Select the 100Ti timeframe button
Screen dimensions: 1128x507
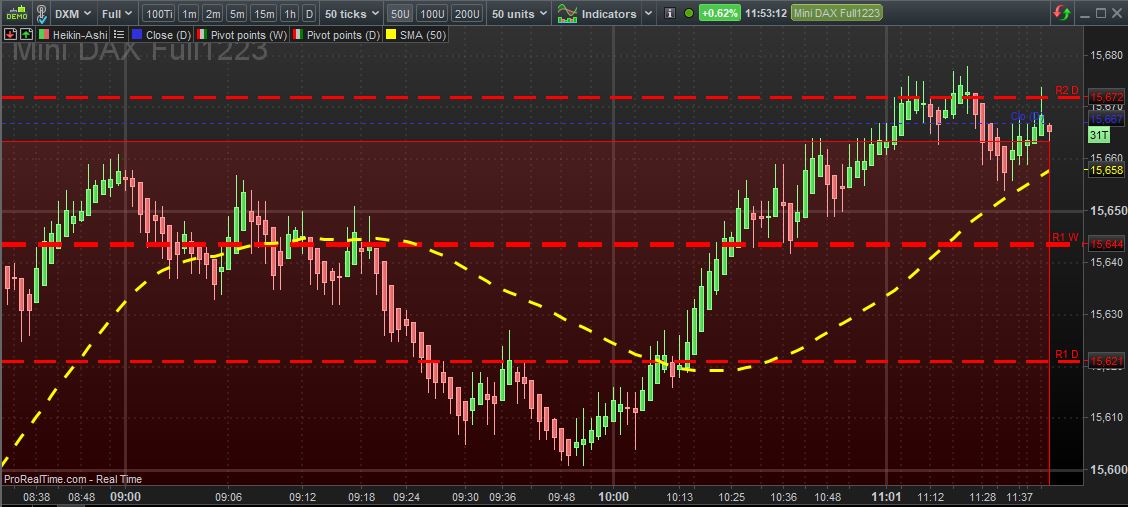[x=158, y=13]
